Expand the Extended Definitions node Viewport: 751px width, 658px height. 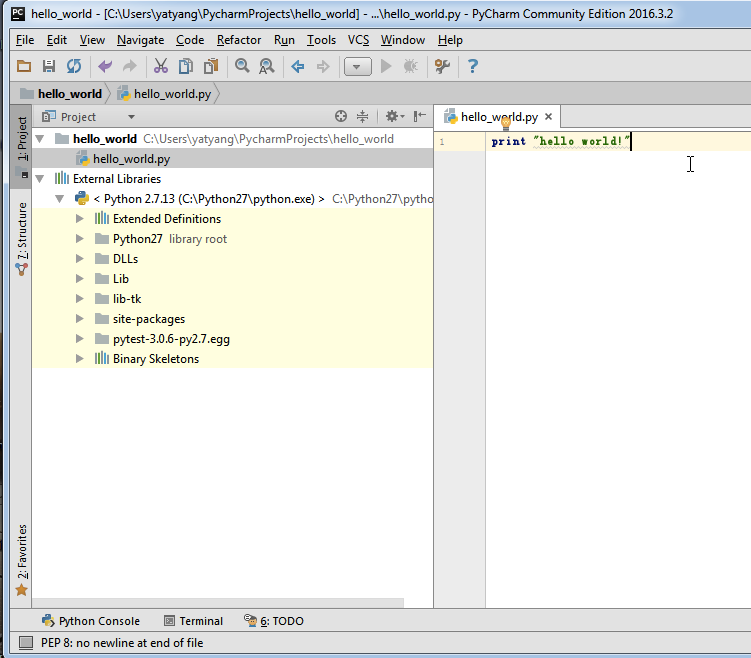point(80,219)
